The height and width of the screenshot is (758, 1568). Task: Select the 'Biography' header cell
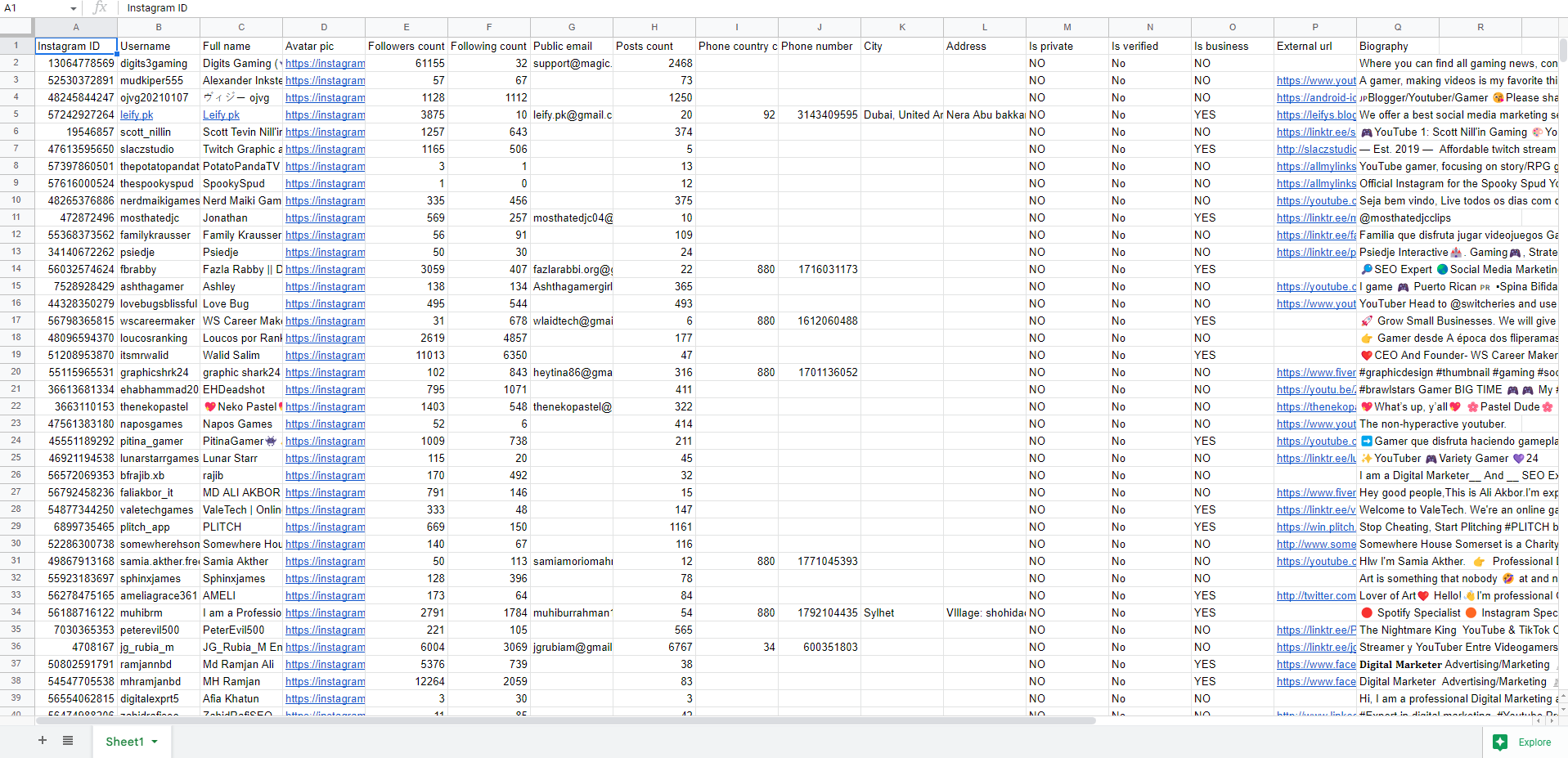click(x=1398, y=46)
